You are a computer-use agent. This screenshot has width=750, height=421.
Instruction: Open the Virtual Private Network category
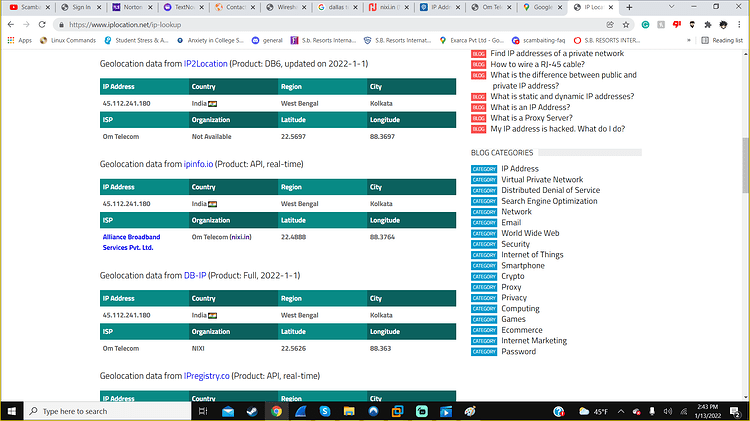pos(542,179)
